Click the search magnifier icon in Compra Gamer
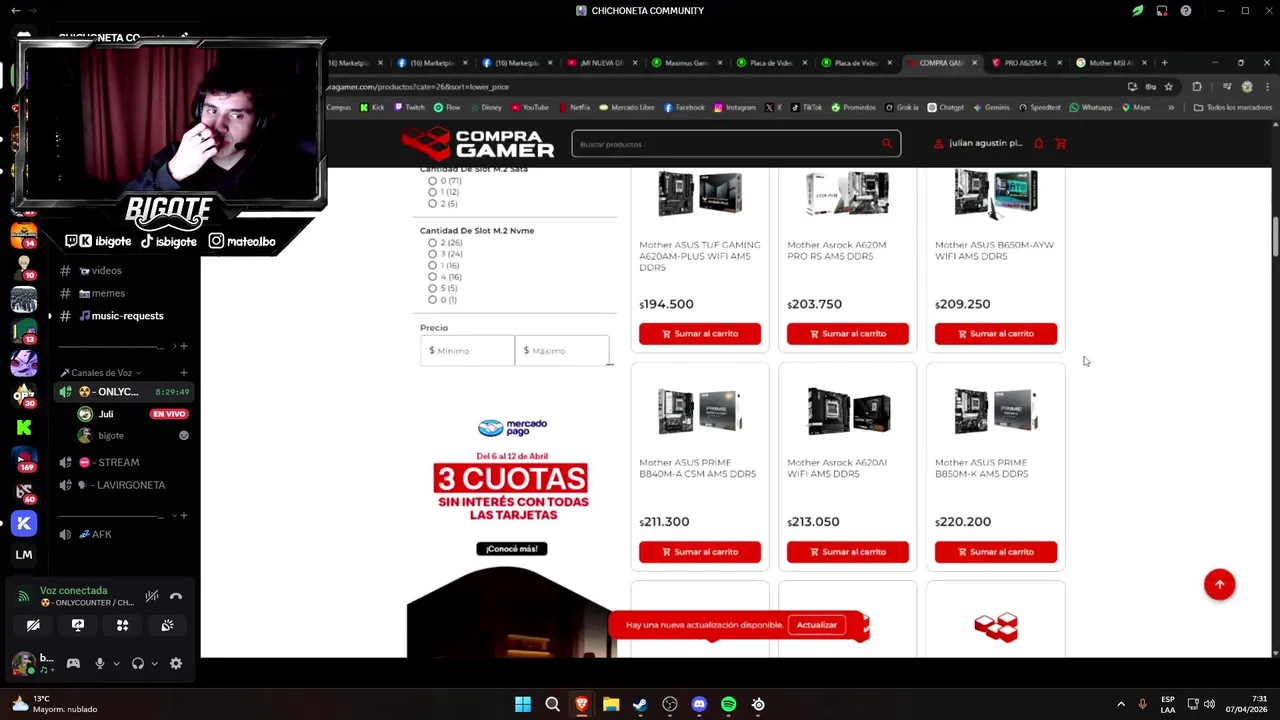The image size is (1280, 720). (x=886, y=144)
